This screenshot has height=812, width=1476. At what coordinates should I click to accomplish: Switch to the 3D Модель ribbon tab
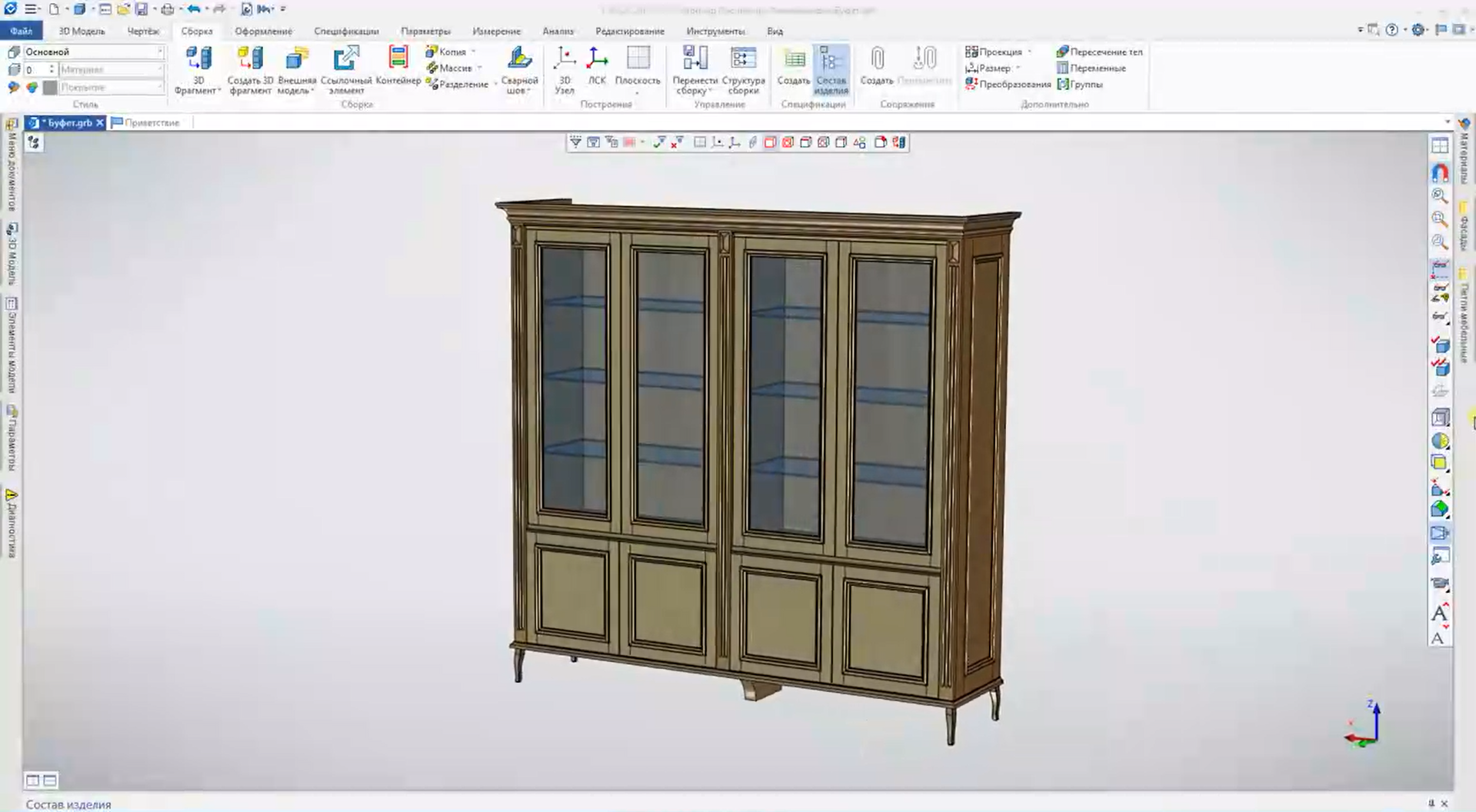coord(82,31)
